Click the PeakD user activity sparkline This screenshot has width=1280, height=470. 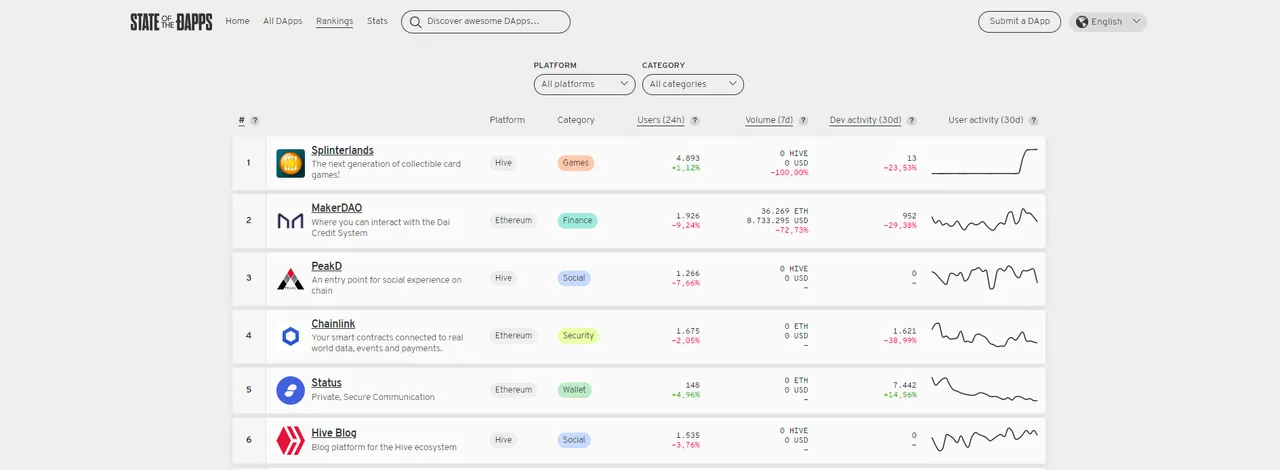(x=984, y=277)
